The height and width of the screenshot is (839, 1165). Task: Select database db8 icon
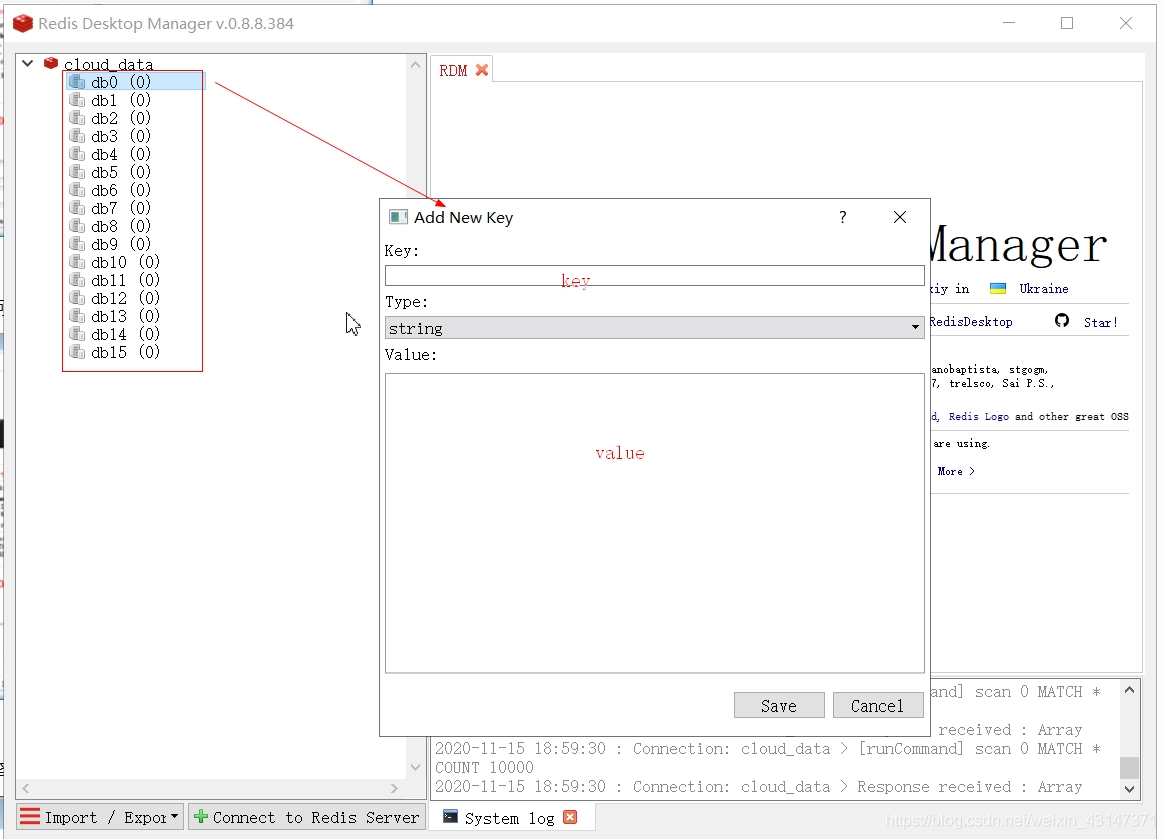click(77, 225)
